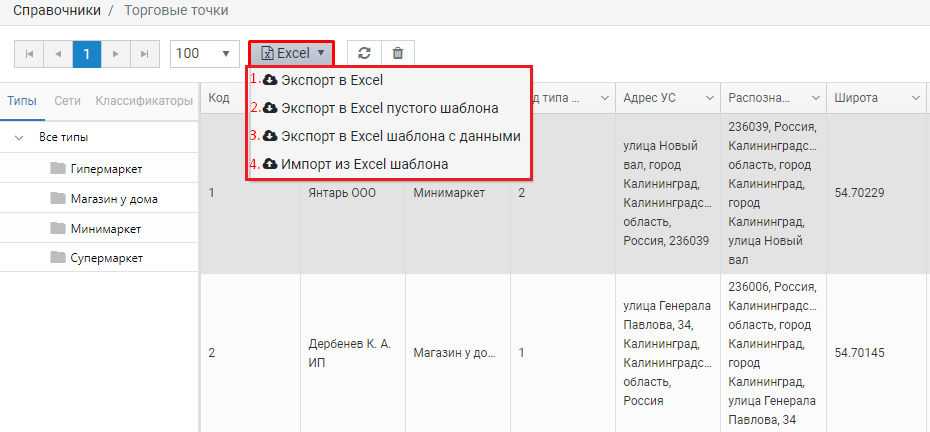This screenshot has width=930, height=432.
Task: Select latitude value 54.70229
Action: (859, 193)
